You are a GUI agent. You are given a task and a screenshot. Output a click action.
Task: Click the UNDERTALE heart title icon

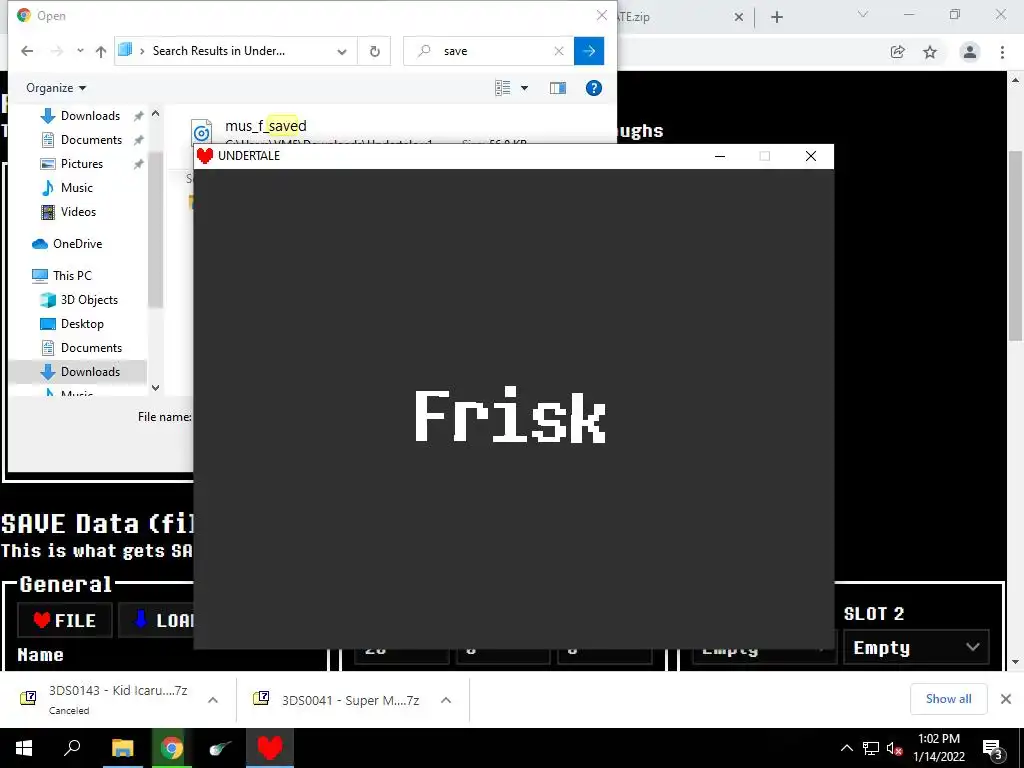205,155
